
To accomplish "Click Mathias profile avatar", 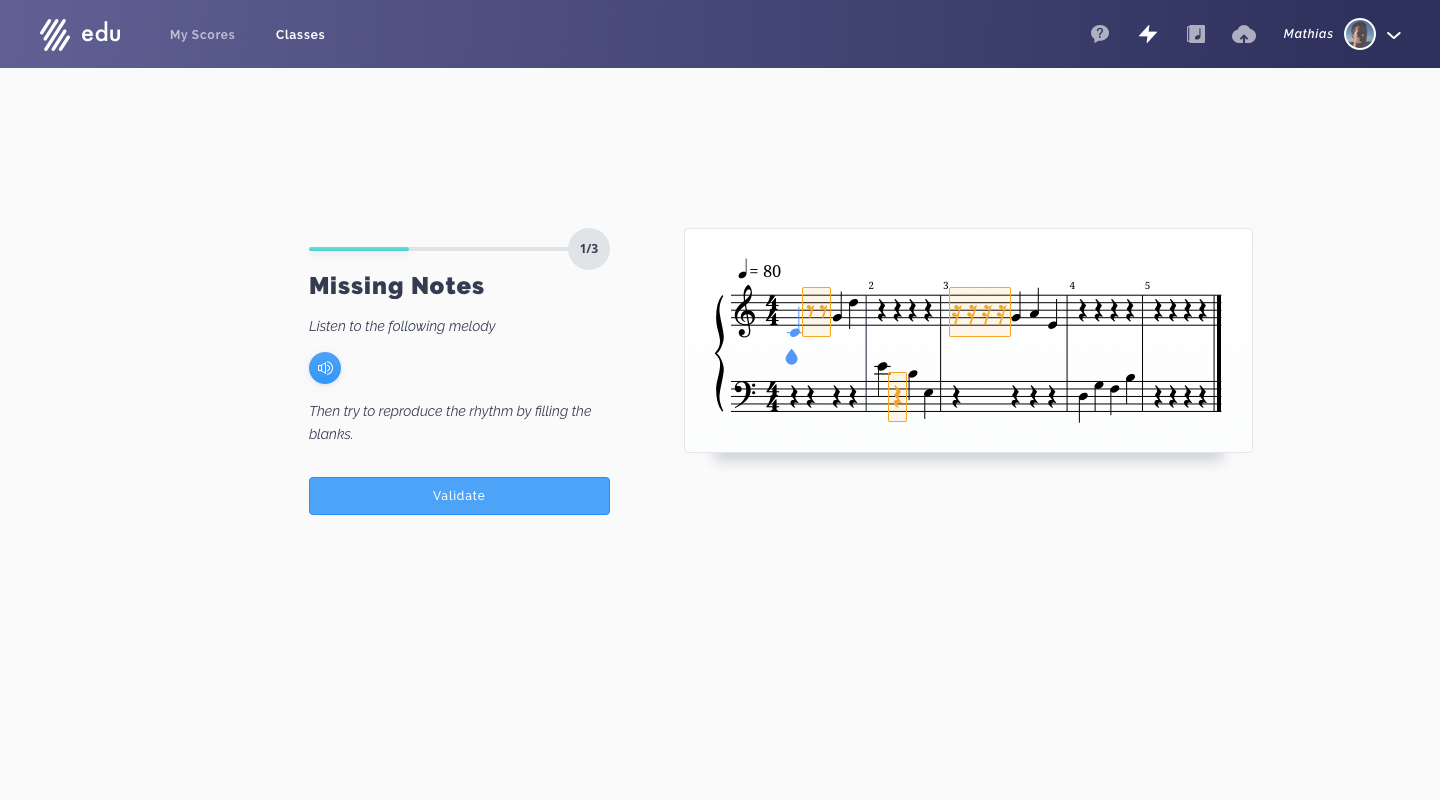I will click(x=1360, y=34).
